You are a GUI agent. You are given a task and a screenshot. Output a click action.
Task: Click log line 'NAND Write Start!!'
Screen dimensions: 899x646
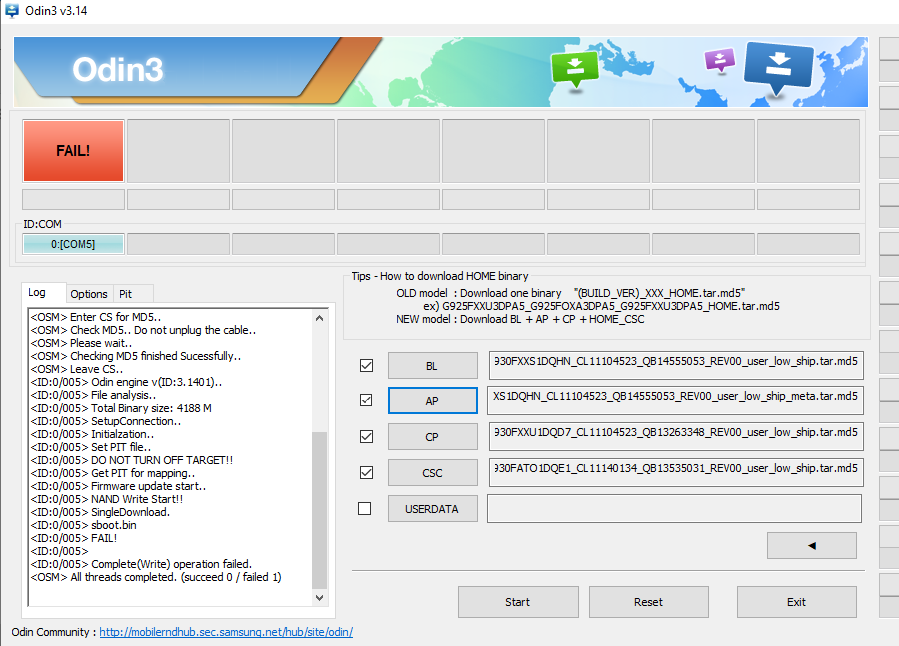[x=107, y=499]
